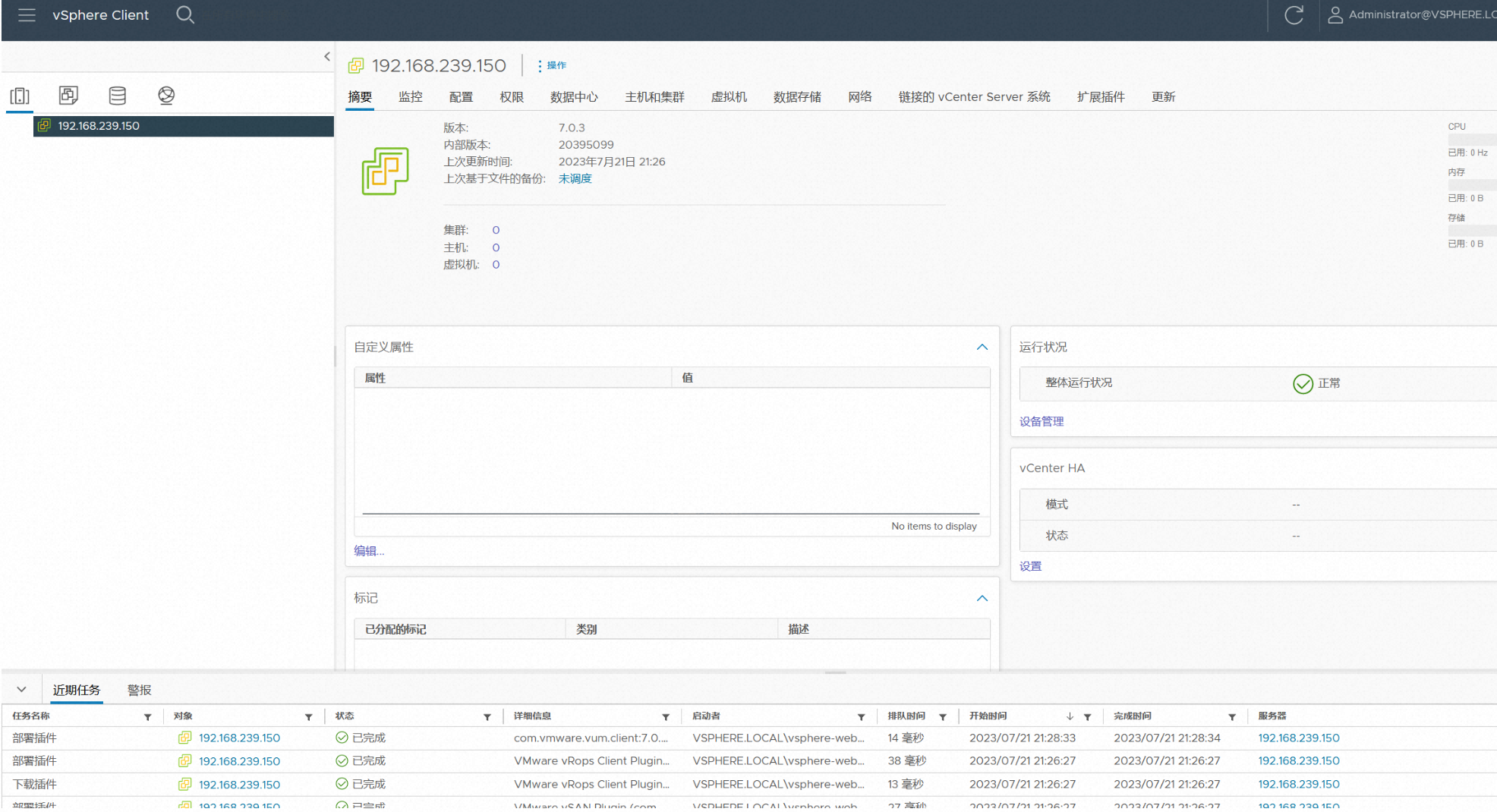This screenshot has height=812, width=1497.
Task: Select Hosts and Clusters inventory icon
Action: click(x=20, y=96)
